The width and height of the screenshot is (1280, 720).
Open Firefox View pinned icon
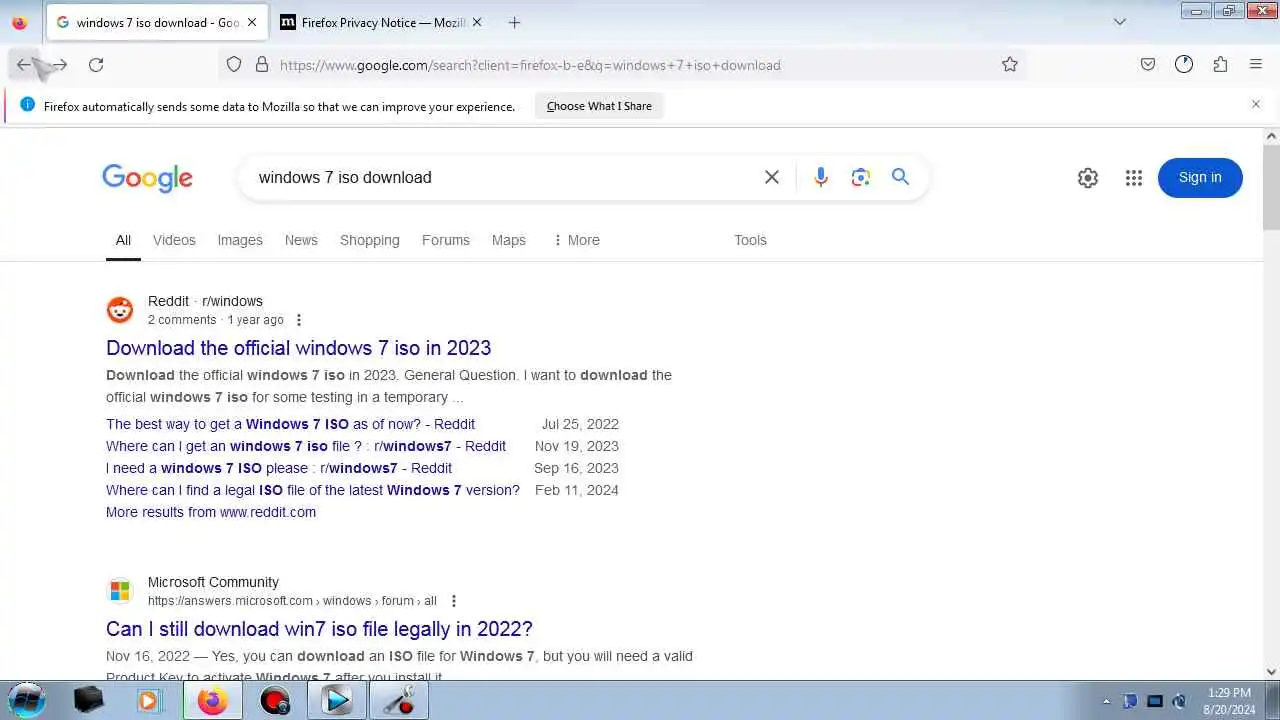coord(20,22)
